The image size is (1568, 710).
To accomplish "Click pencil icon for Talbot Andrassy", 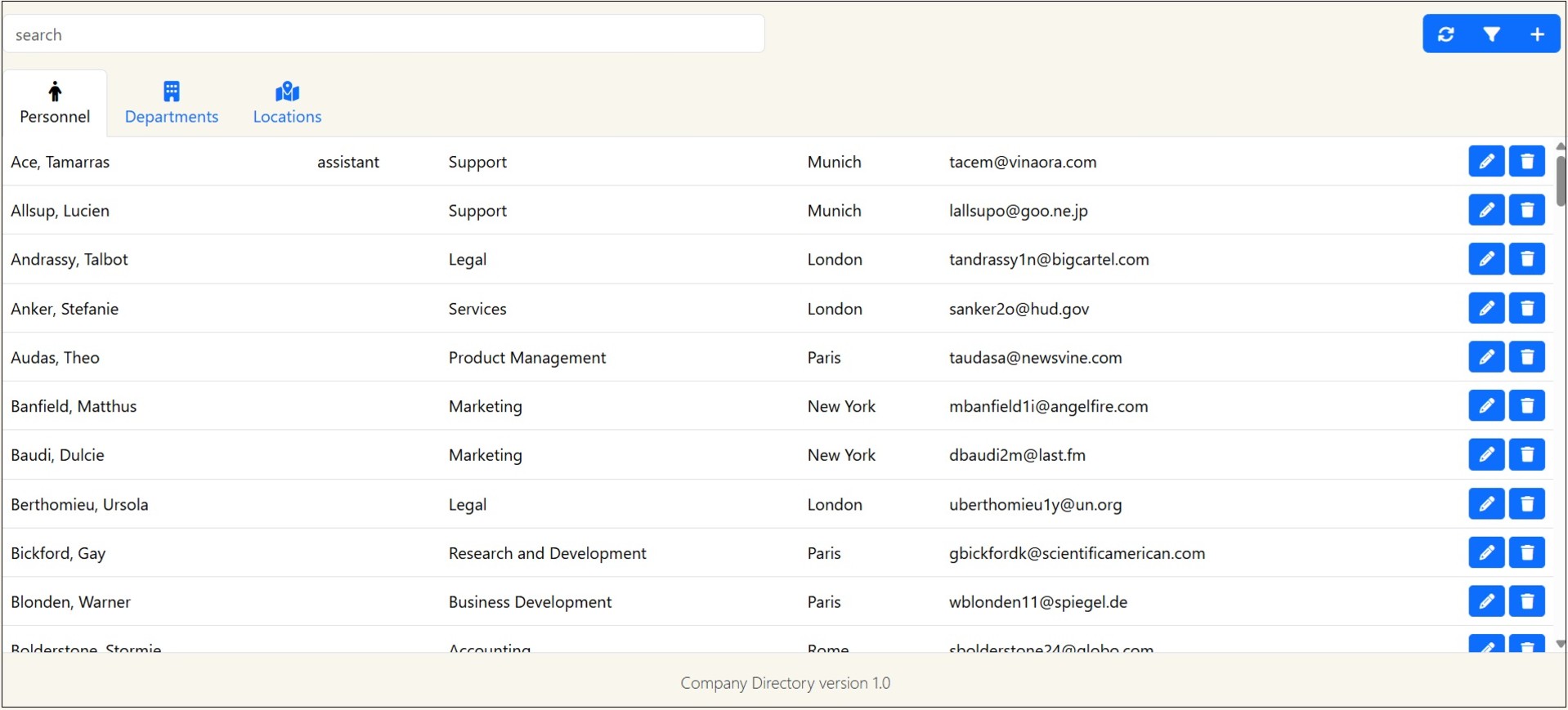I will (1486, 259).
